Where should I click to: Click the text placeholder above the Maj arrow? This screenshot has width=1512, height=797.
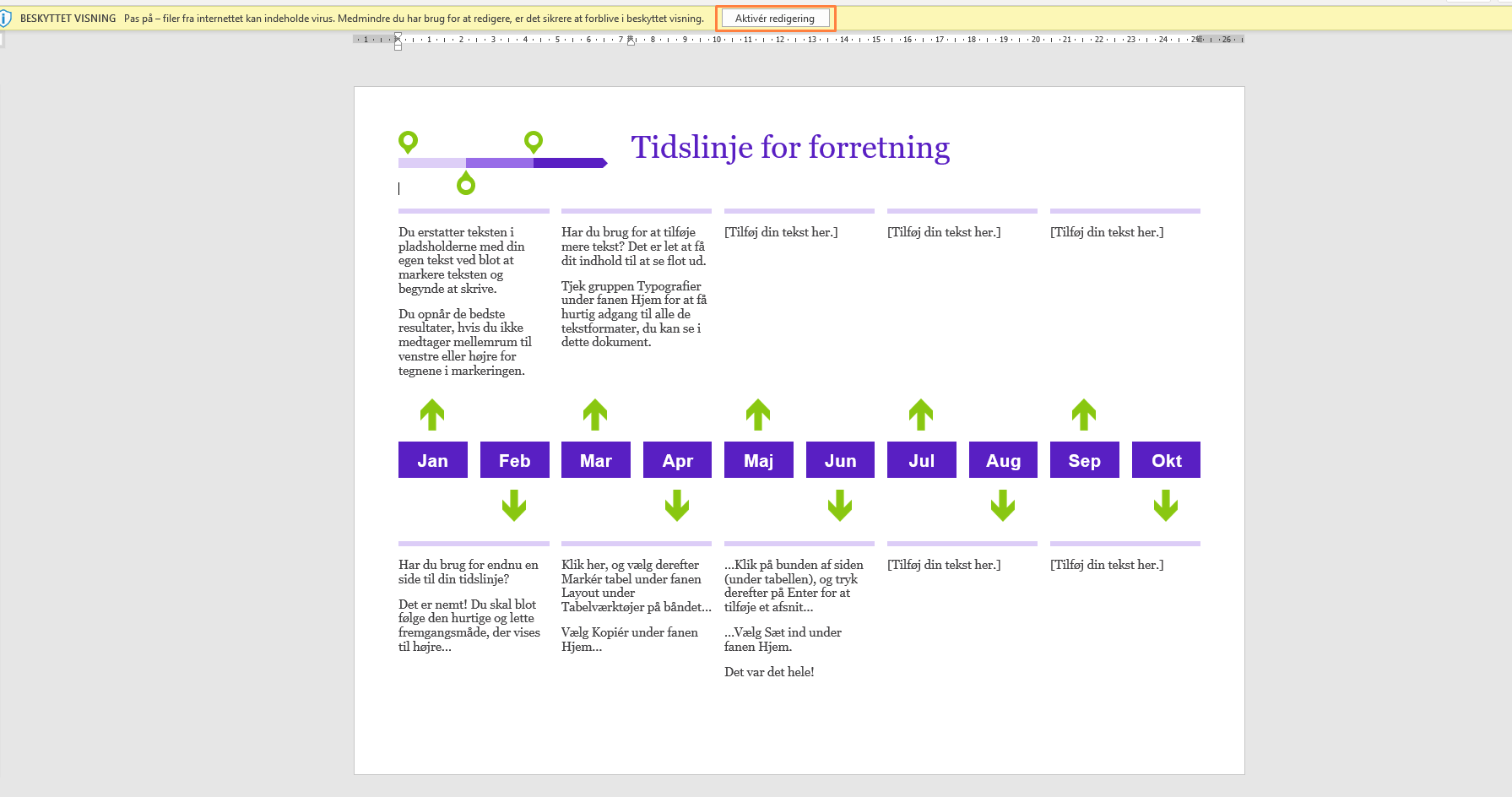(x=781, y=232)
